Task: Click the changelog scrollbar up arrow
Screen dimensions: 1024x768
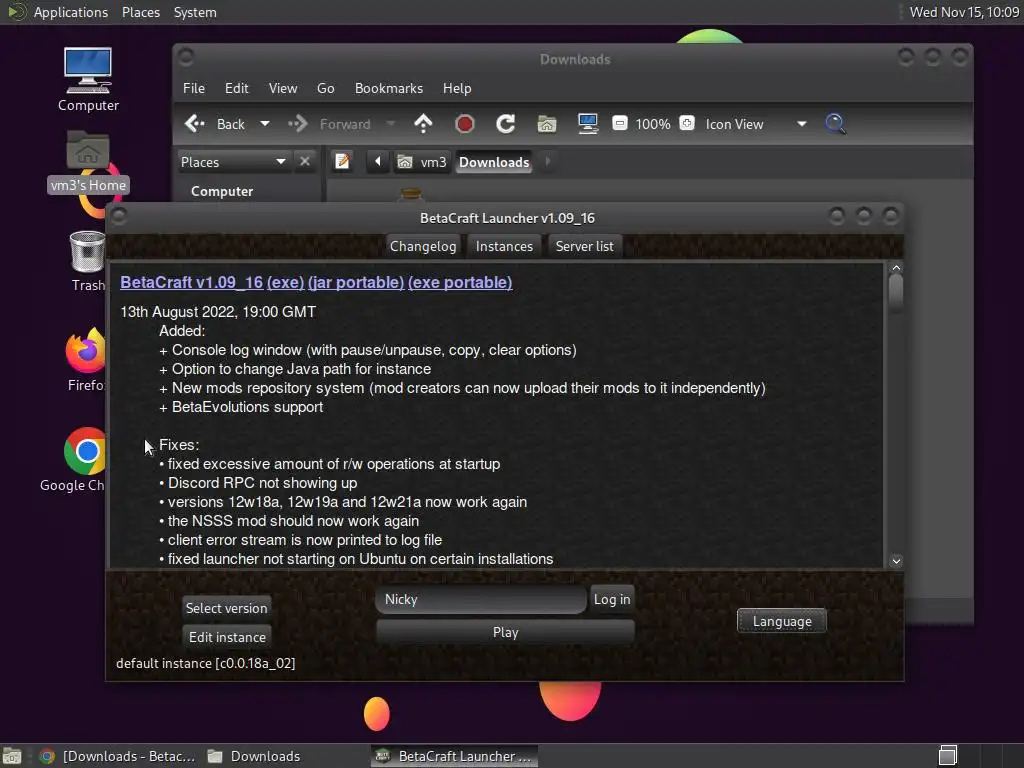Action: 896,268
